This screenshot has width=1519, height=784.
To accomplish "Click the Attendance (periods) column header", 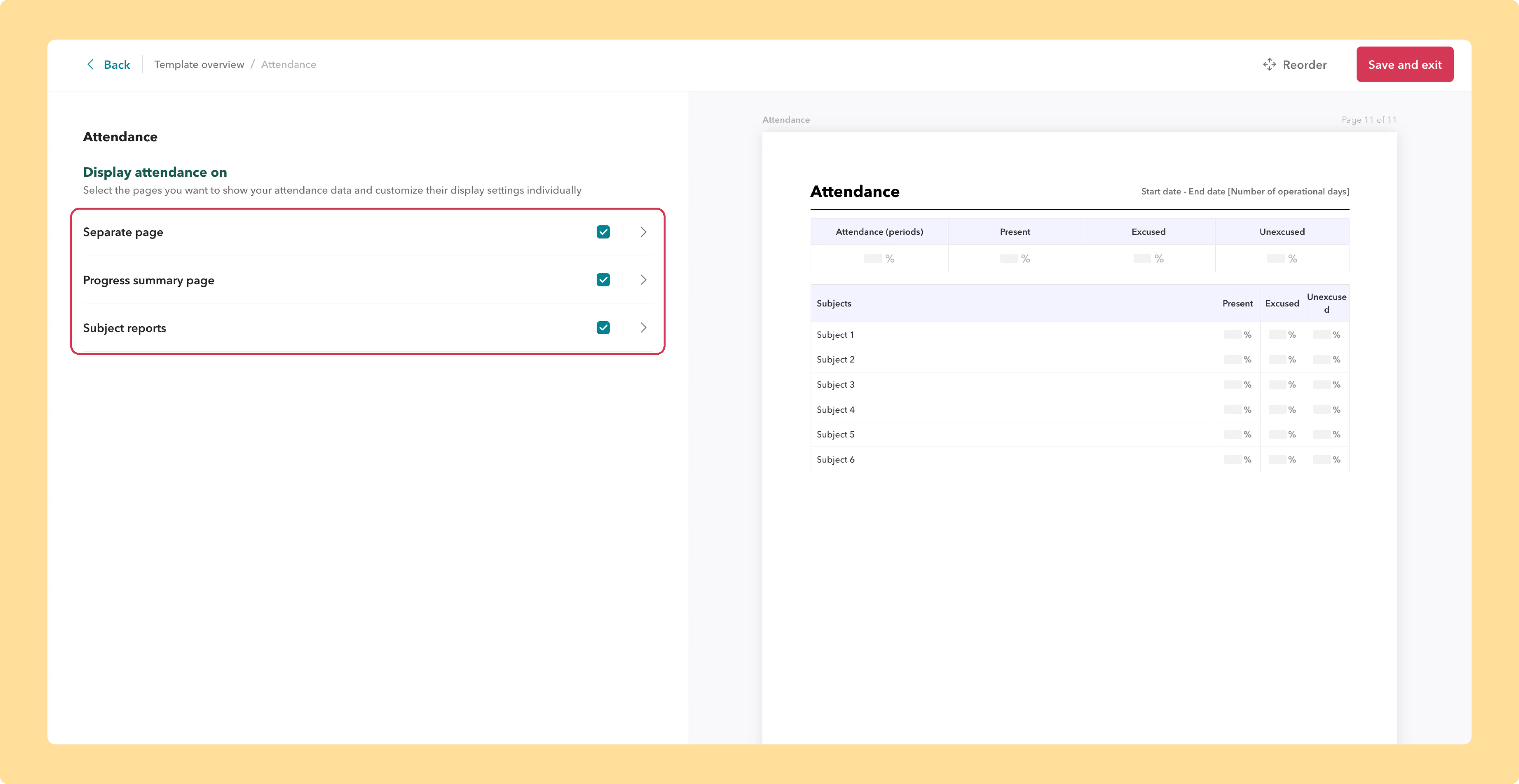I will (x=879, y=232).
